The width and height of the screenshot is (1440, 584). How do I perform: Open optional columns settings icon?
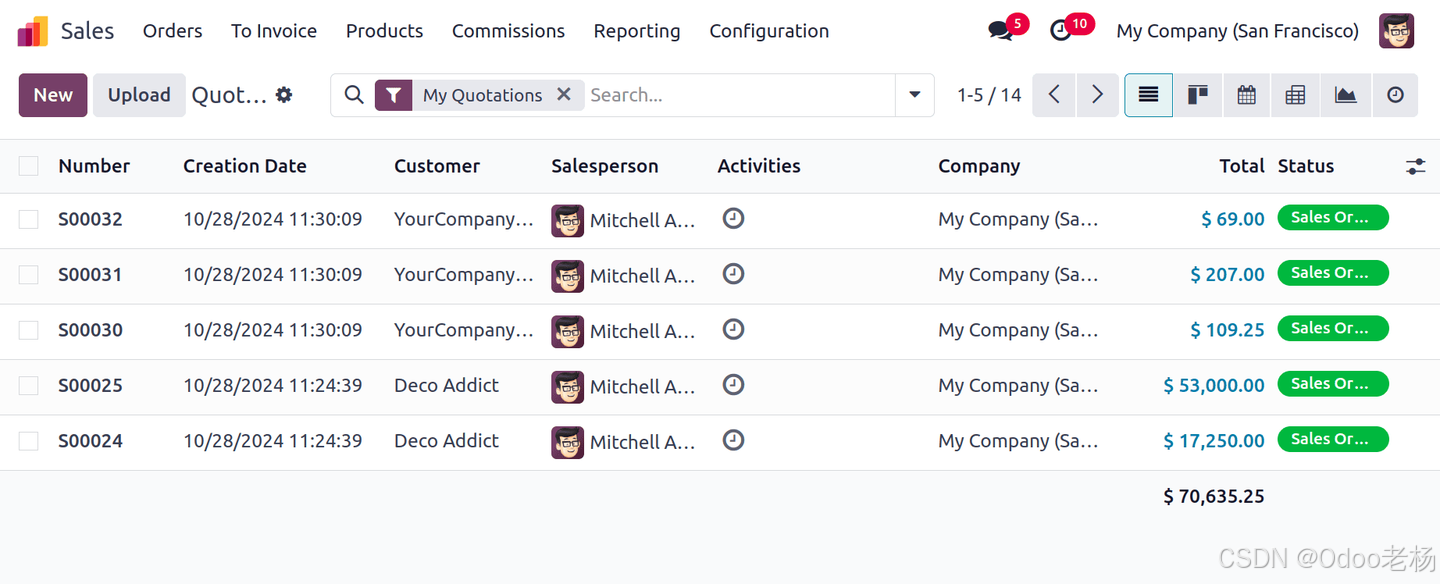click(1415, 167)
